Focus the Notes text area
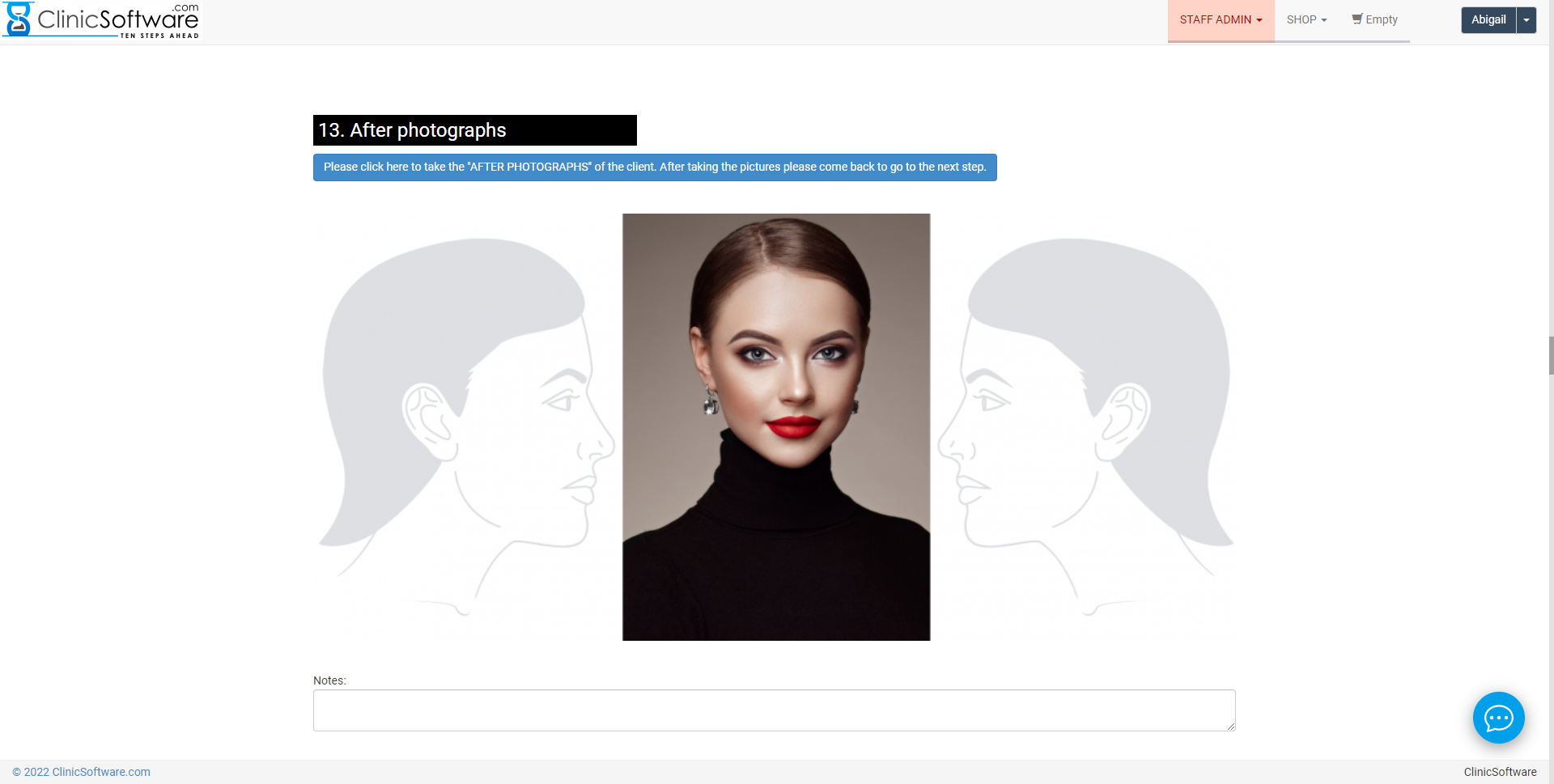1554x784 pixels. (773, 710)
